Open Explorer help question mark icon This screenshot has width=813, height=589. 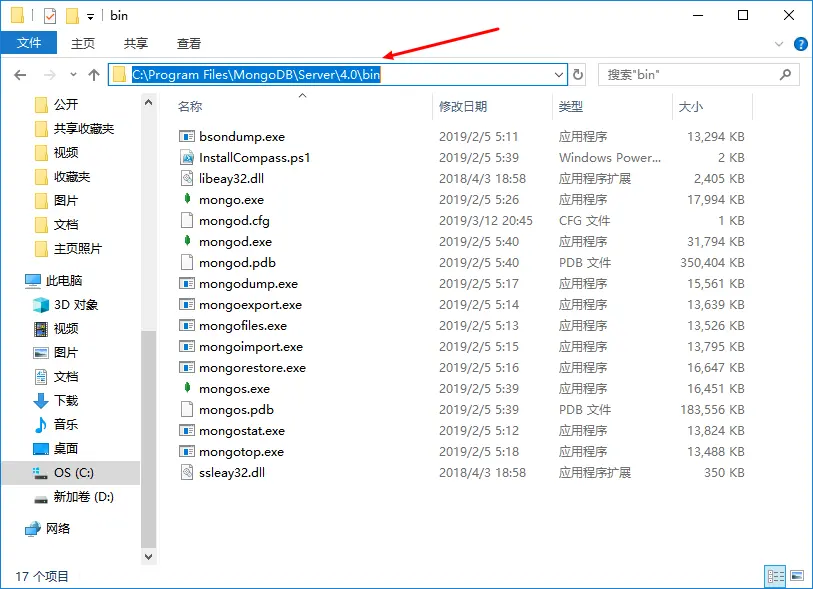[801, 44]
